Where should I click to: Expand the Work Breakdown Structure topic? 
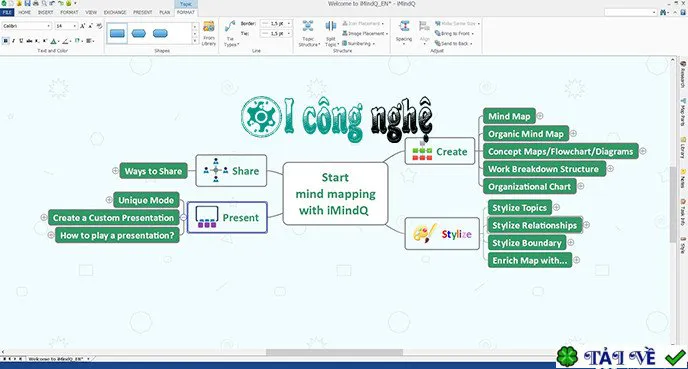click(610, 168)
